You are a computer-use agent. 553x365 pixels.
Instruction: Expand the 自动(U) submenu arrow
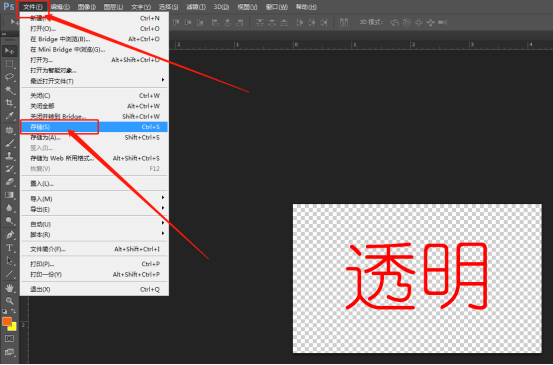pos(163,223)
